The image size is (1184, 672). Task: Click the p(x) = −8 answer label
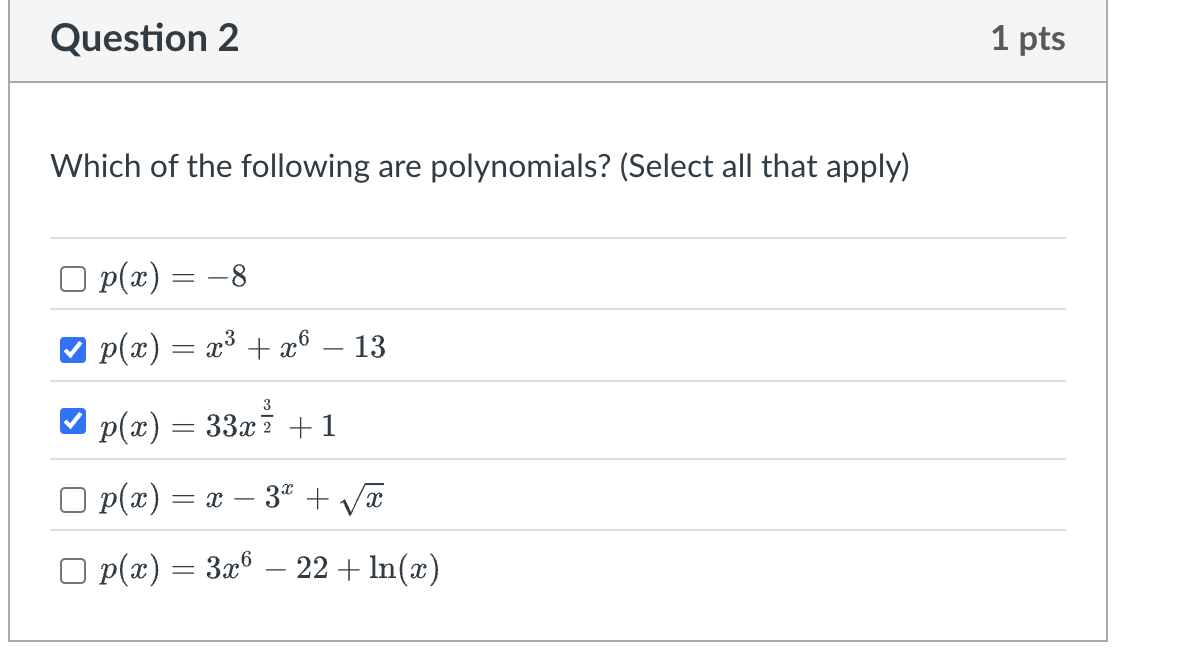[173, 277]
